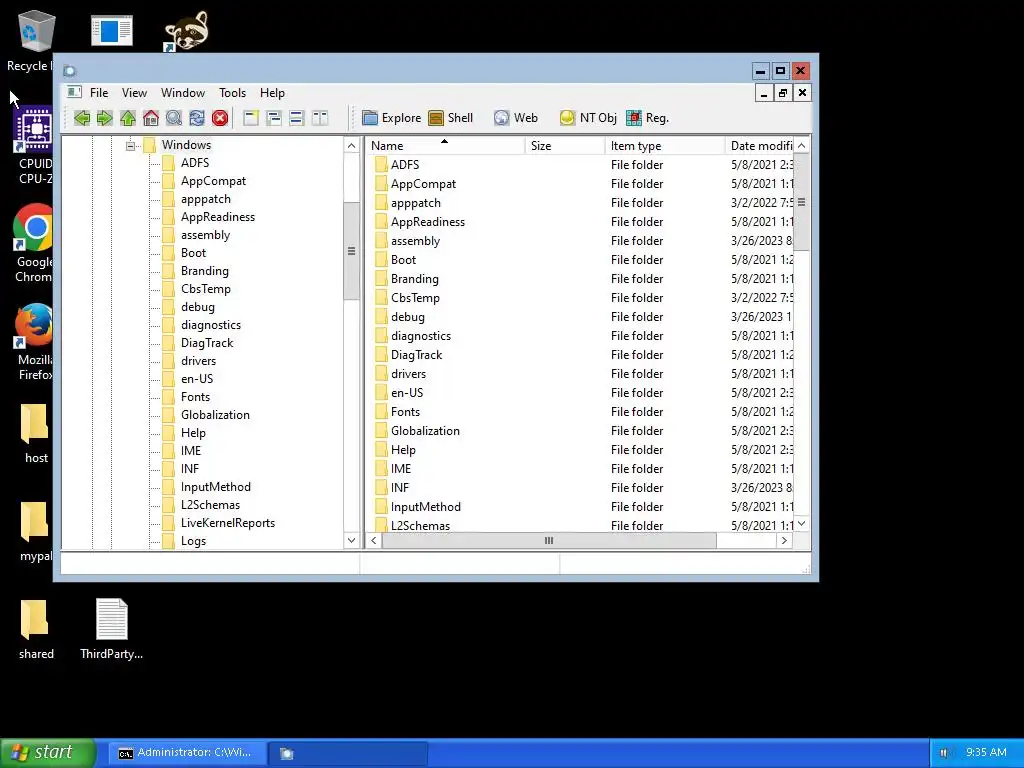Viewport: 1024px width, 768px height.
Task: Click the file list horizontal scrollbar thumb
Action: coord(549,541)
